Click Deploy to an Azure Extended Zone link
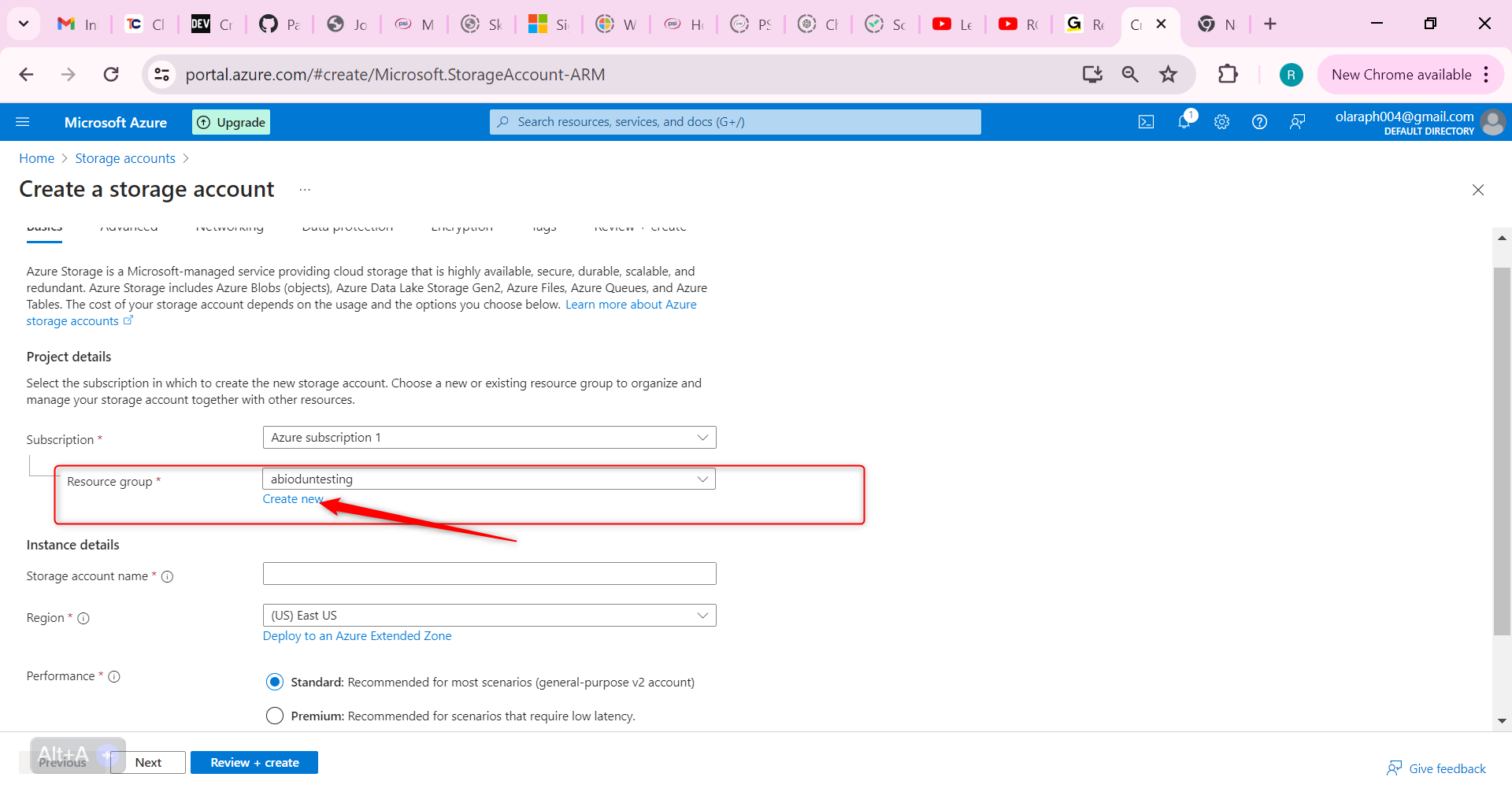The image size is (1512, 803). point(358,636)
